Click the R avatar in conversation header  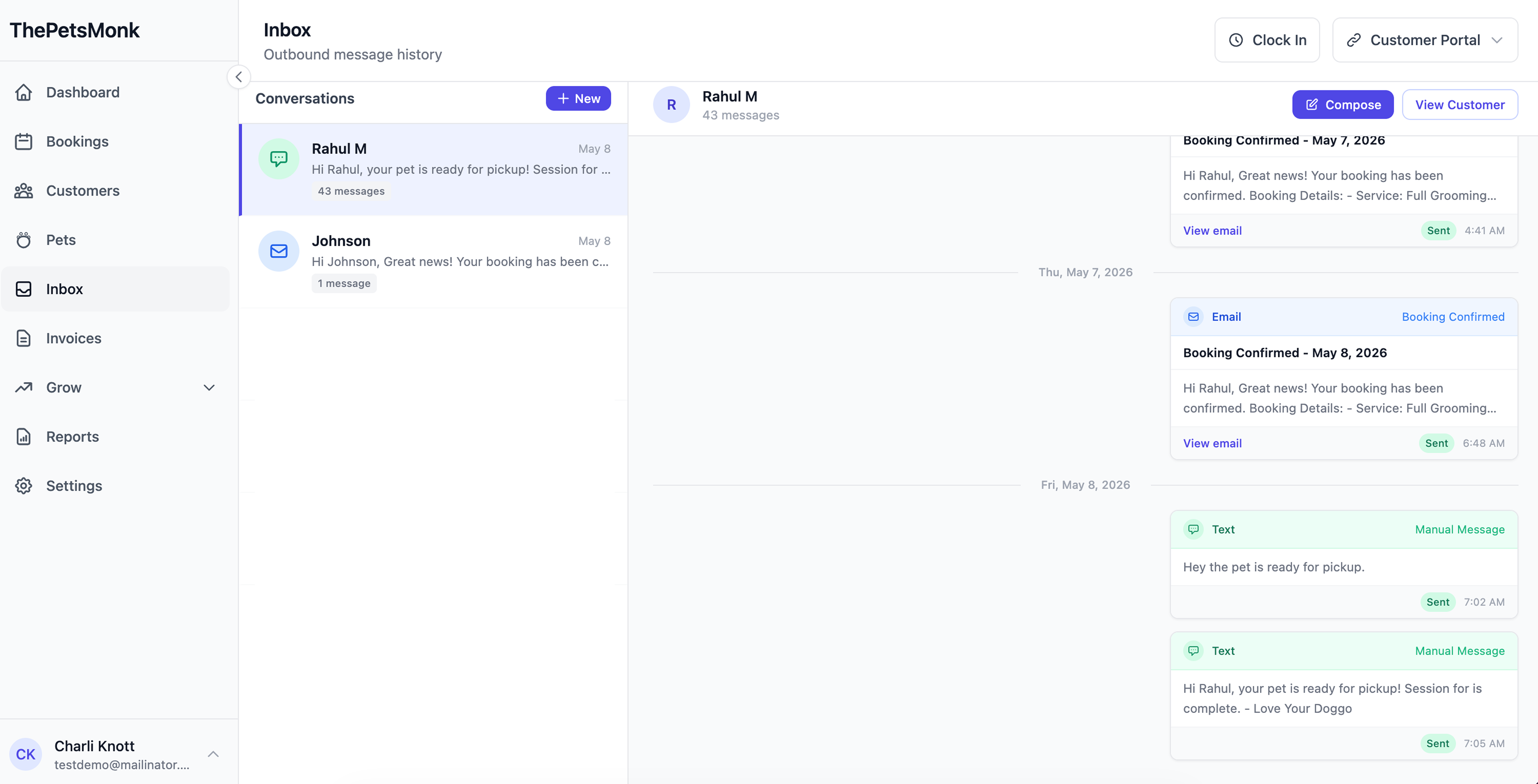(671, 105)
